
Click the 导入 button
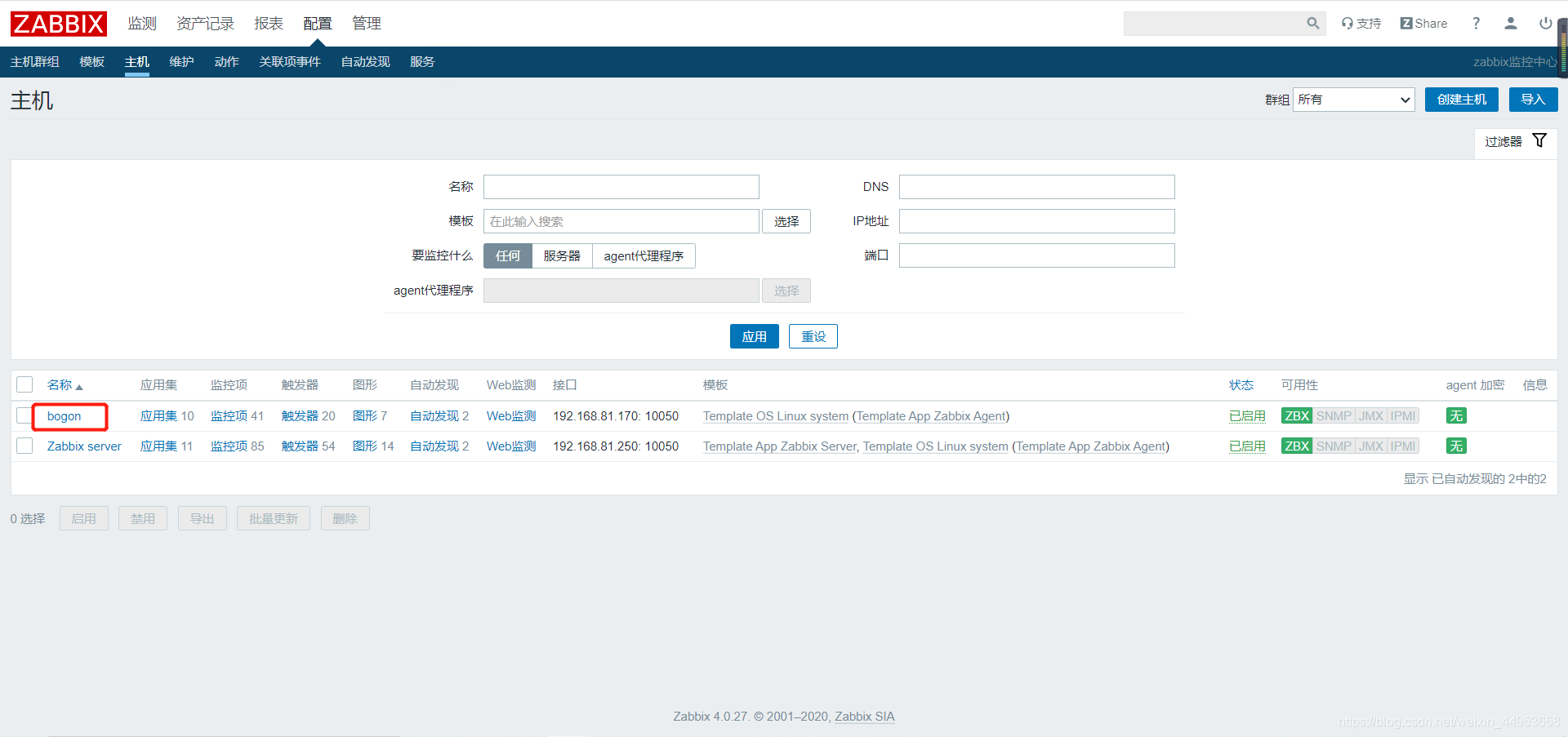[x=1533, y=100]
